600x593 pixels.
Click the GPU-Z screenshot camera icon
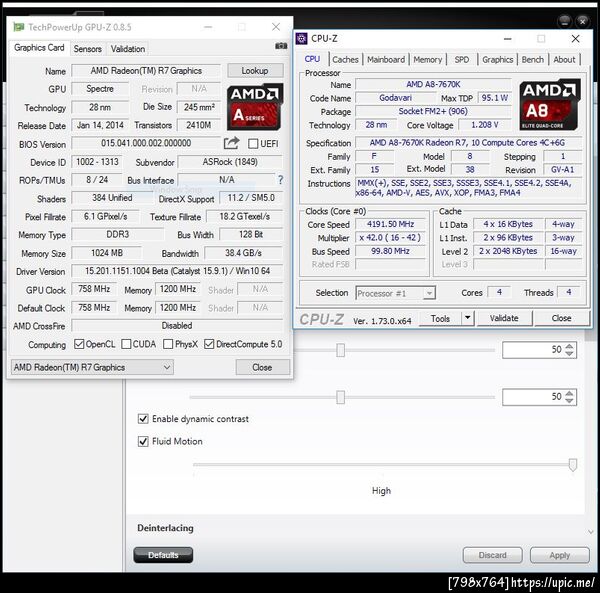pos(281,46)
